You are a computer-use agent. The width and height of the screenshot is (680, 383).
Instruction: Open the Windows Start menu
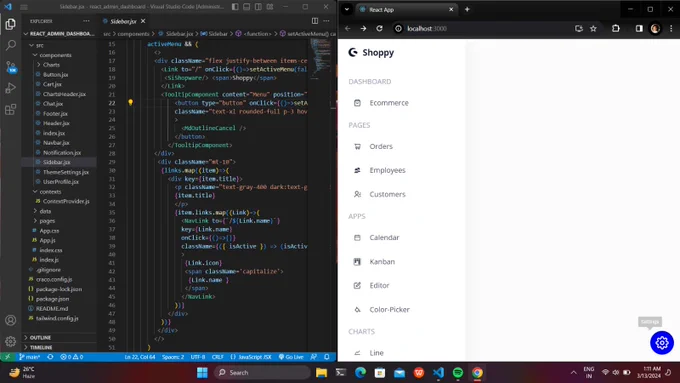202,373
